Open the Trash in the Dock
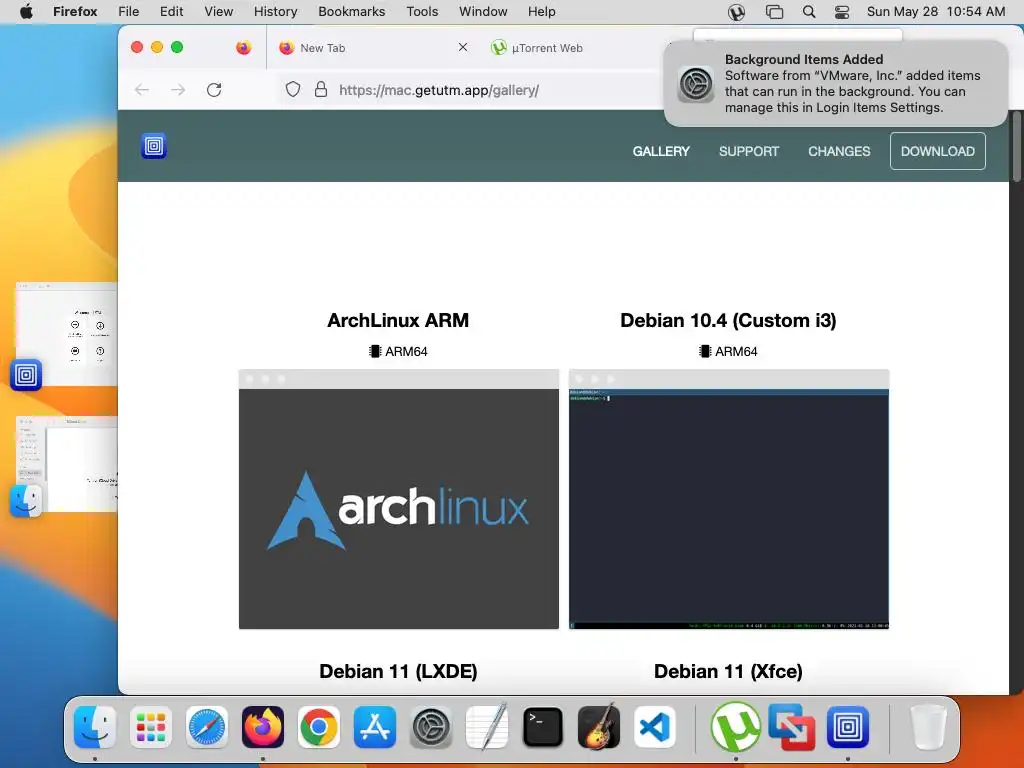This screenshot has width=1024, height=768. point(928,727)
